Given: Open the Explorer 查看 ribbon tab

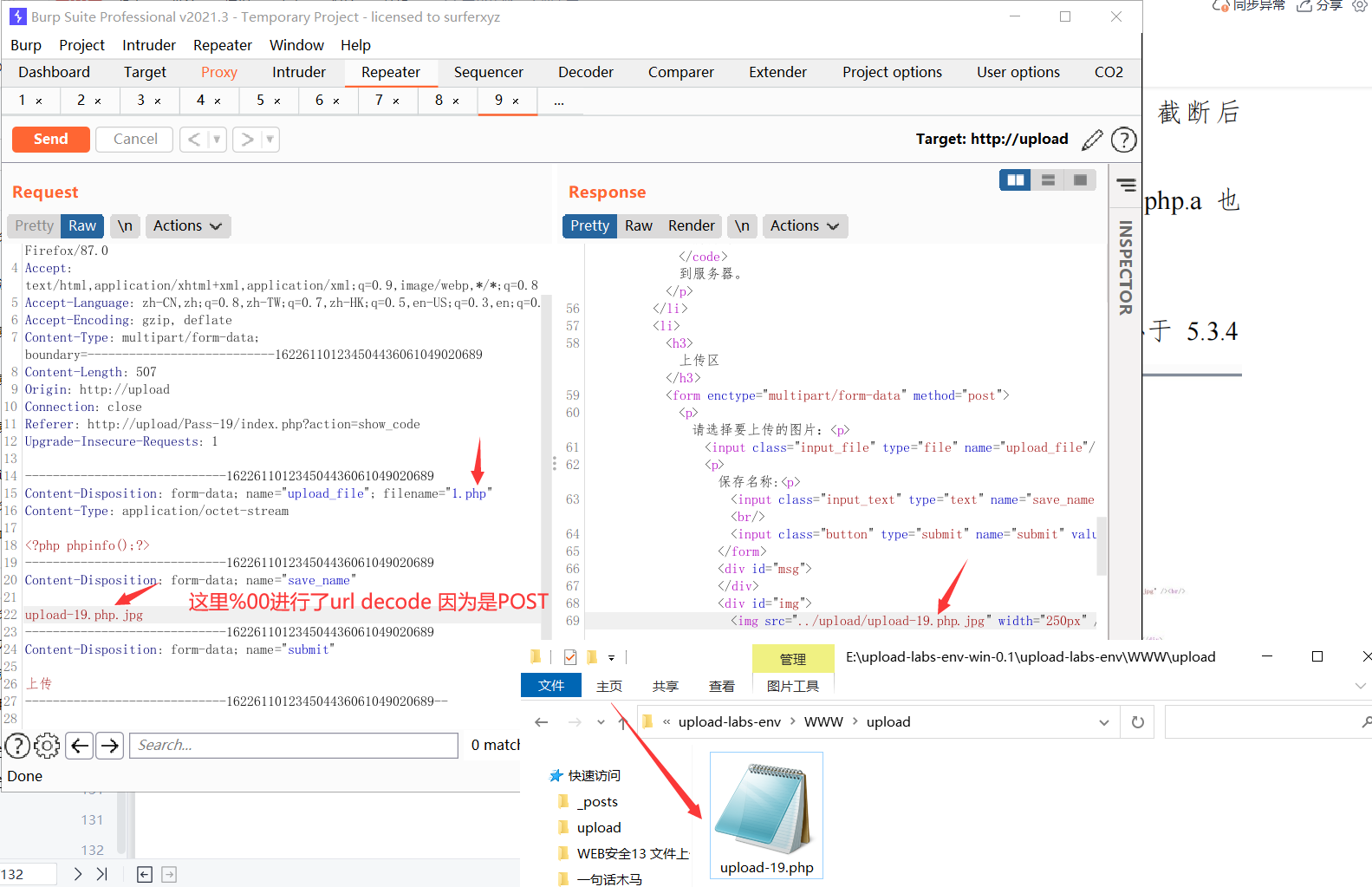Looking at the screenshot, I should (x=721, y=686).
